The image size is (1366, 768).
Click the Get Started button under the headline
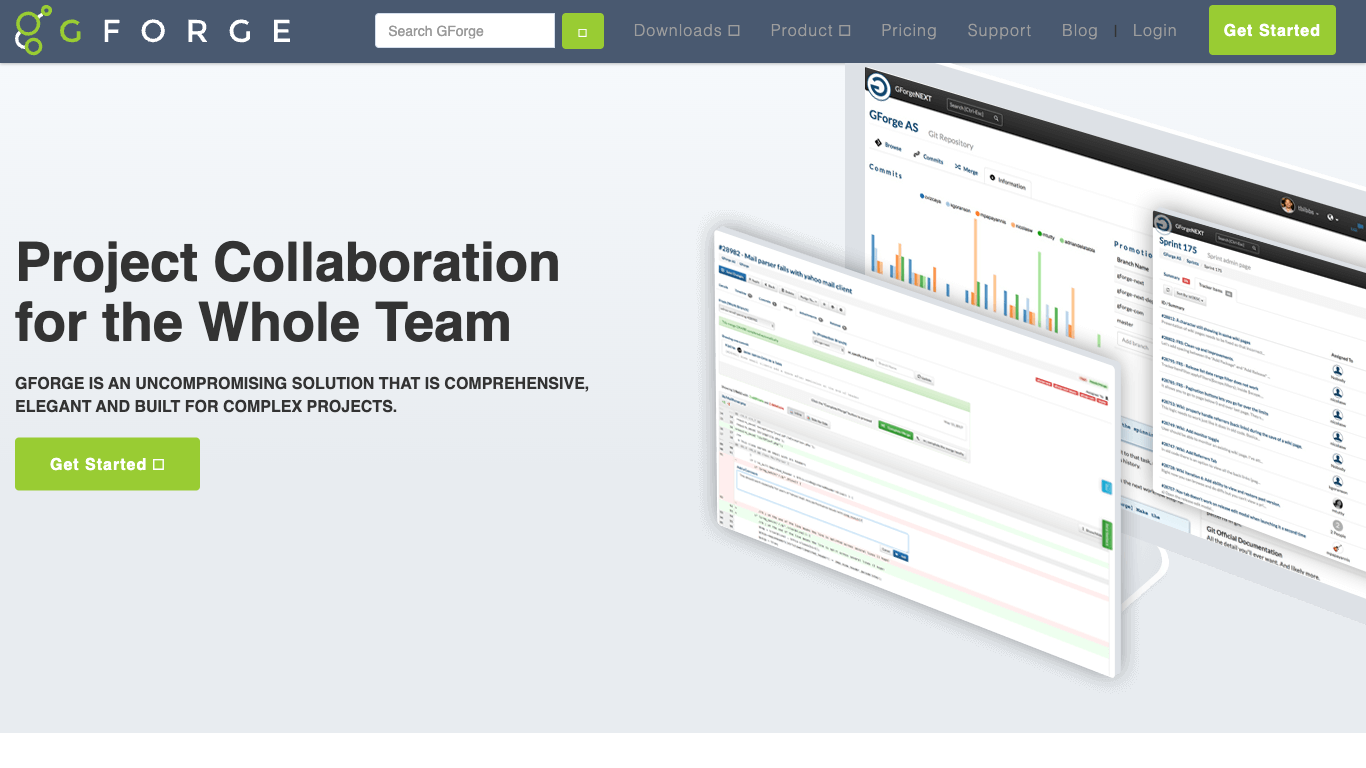coord(107,464)
